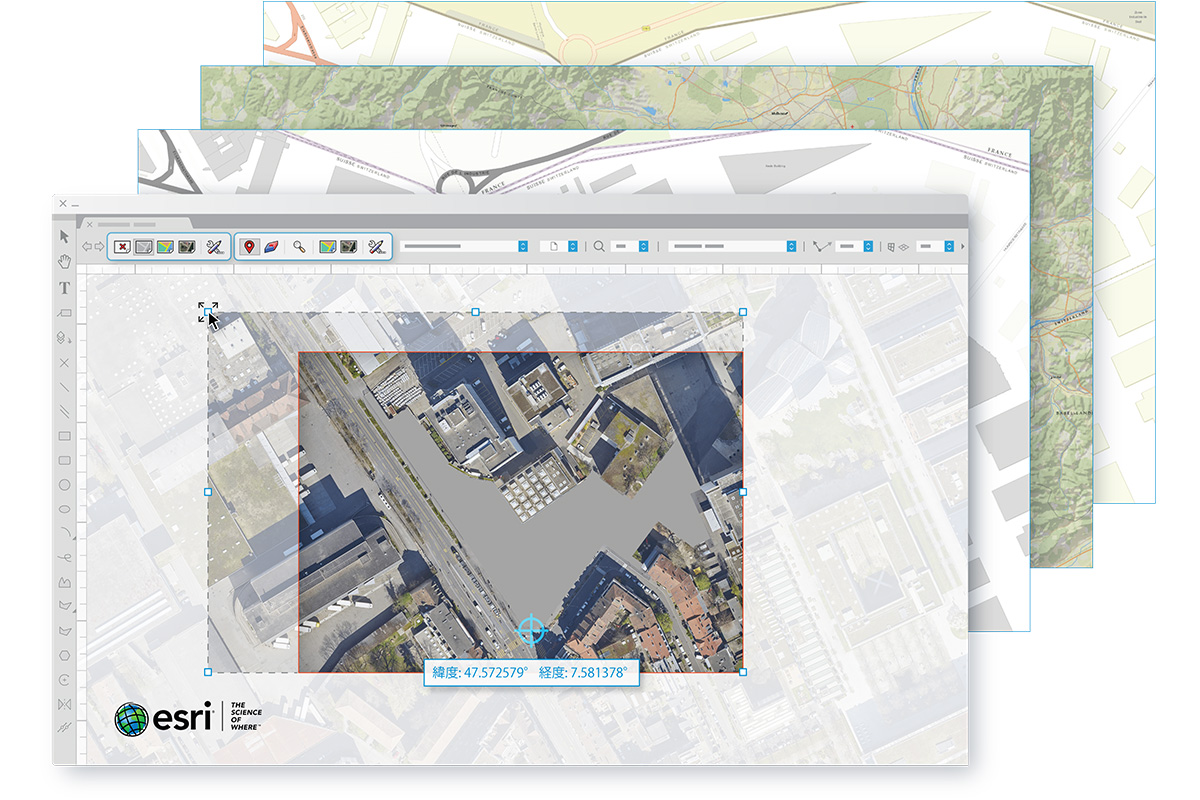Click the blue crosshair target on map
This screenshot has width=1200, height=800.
[x=531, y=630]
